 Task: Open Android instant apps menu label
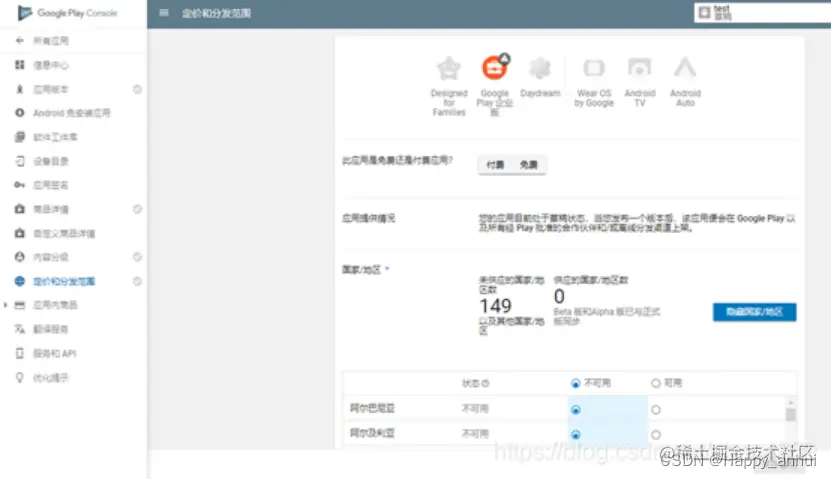click(x=72, y=113)
